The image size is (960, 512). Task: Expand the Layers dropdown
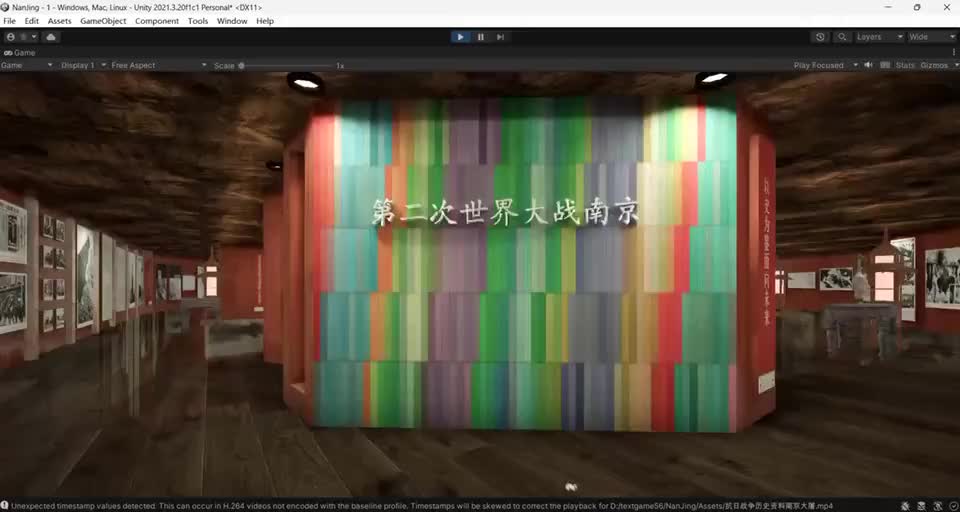pyautogui.click(x=879, y=37)
